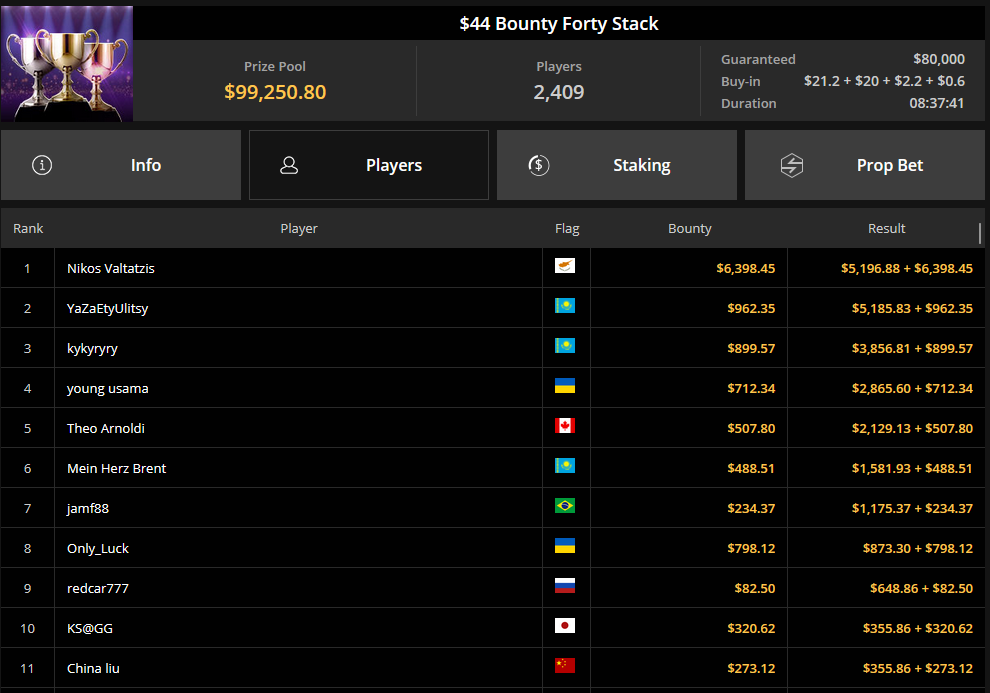Click Cyprus flag next to Nikos Valtatzis
The image size is (990, 693).
point(565,267)
